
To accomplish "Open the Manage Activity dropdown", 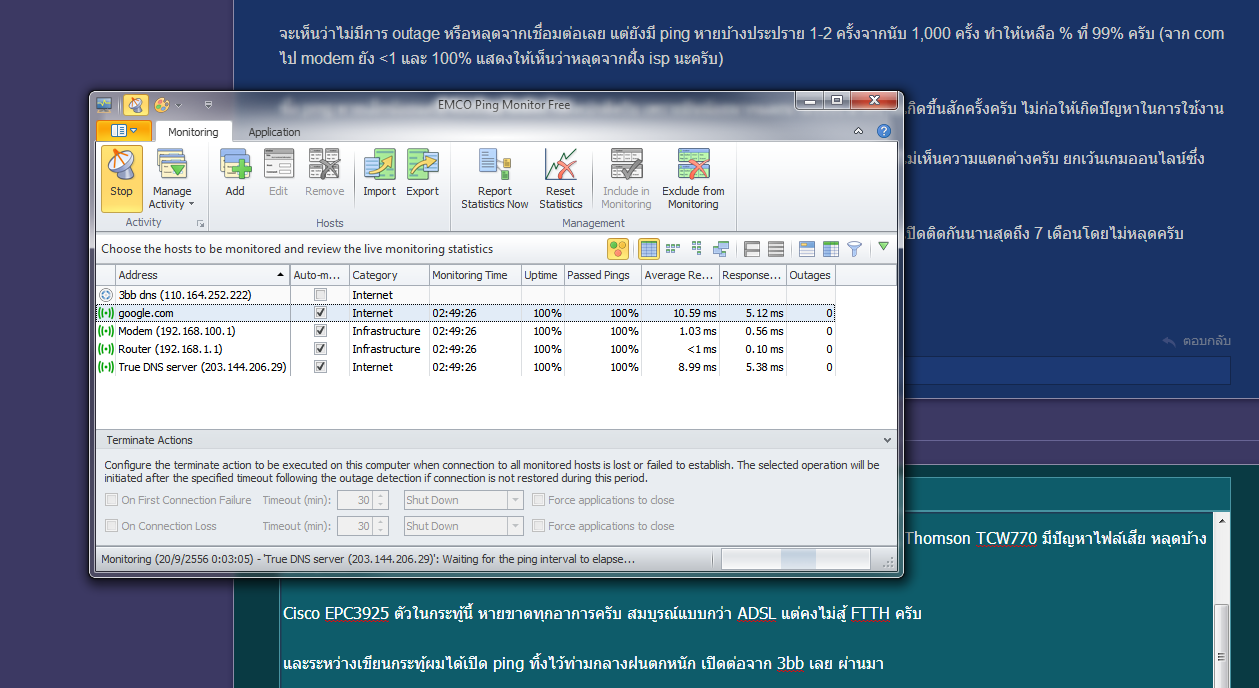I will point(172,180).
